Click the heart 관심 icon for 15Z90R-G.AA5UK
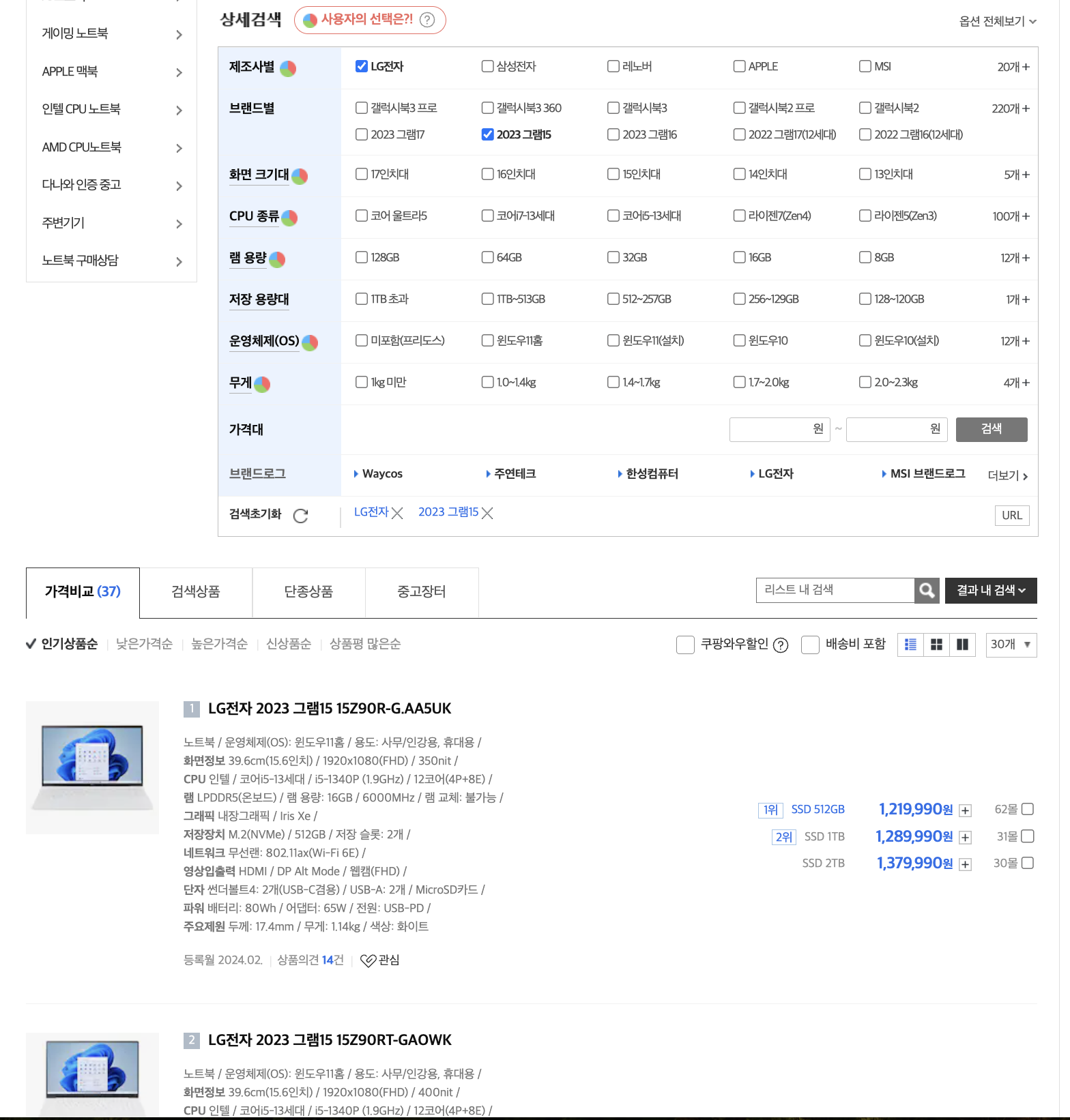Image resolution: width=1070 pixels, height=1120 pixels. tap(368, 960)
